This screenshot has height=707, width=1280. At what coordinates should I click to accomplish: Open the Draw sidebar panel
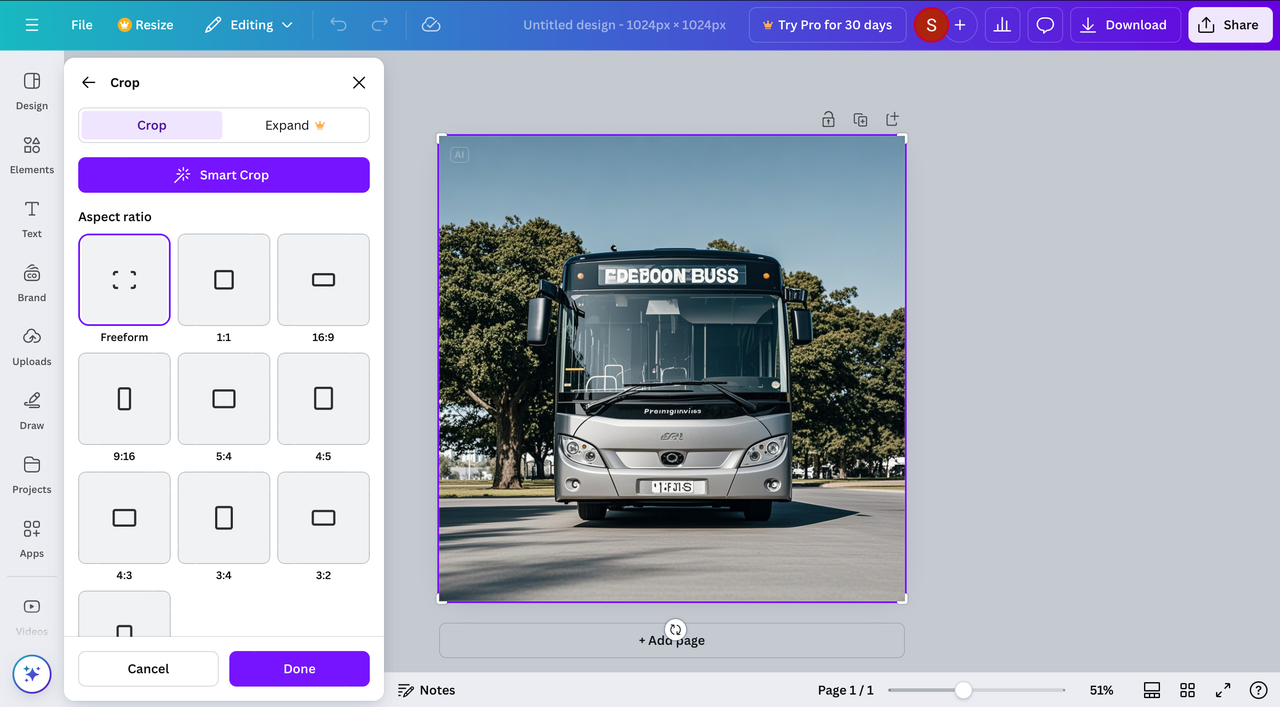pos(32,411)
